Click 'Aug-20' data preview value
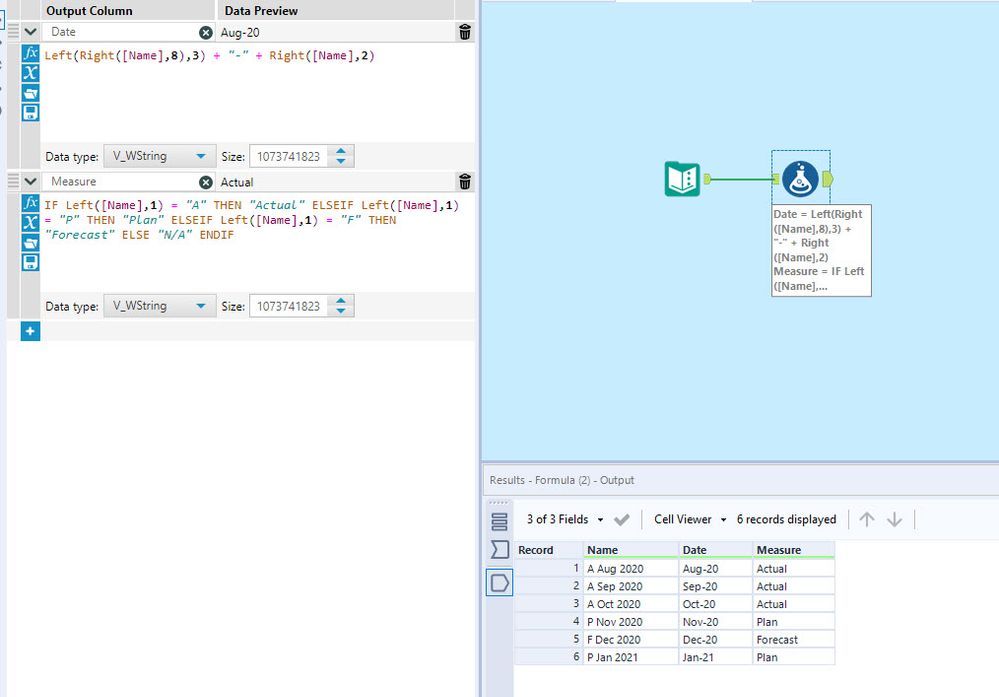 [240, 32]
